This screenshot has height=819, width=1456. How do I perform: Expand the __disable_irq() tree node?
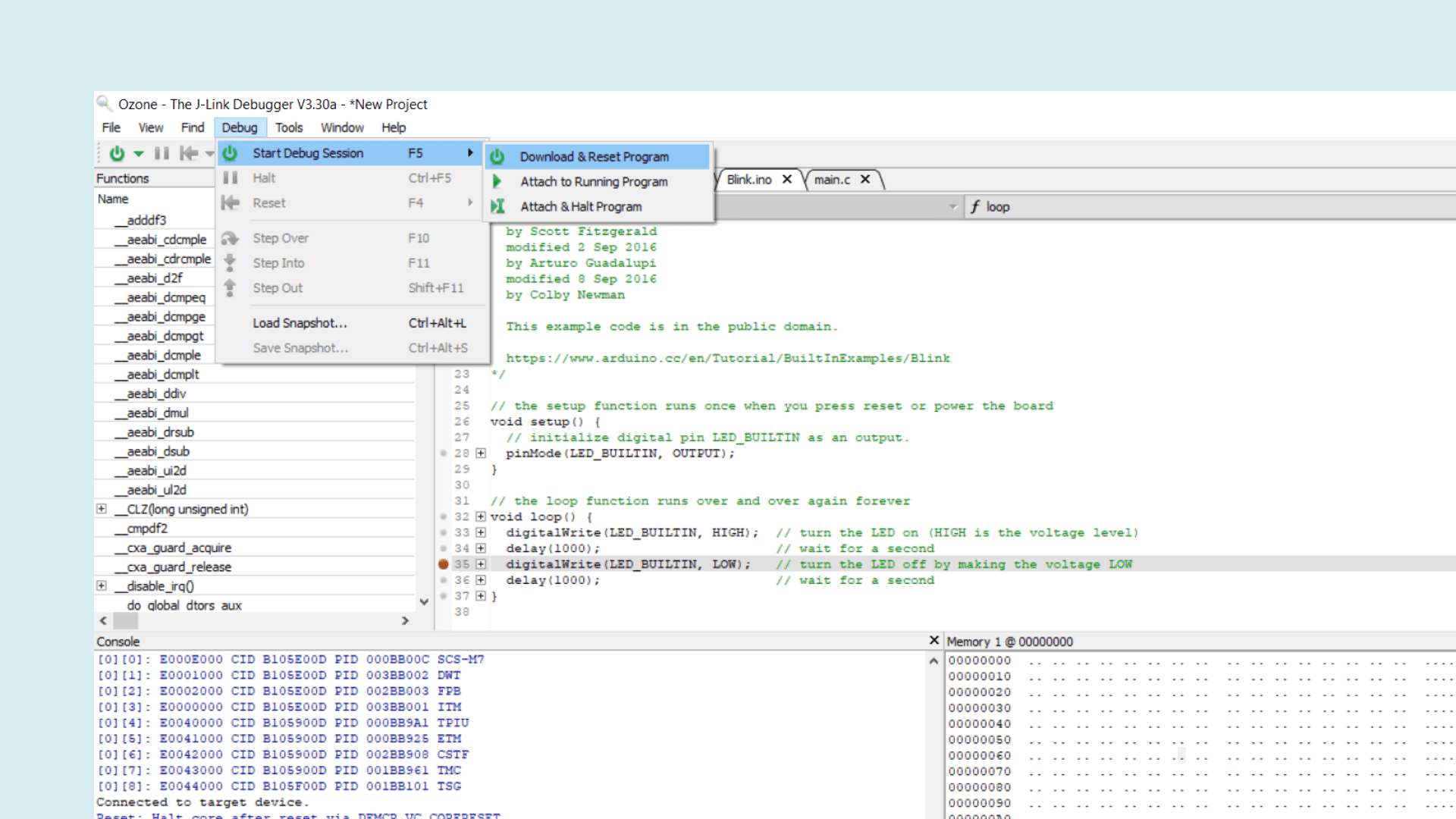[101, 585]
